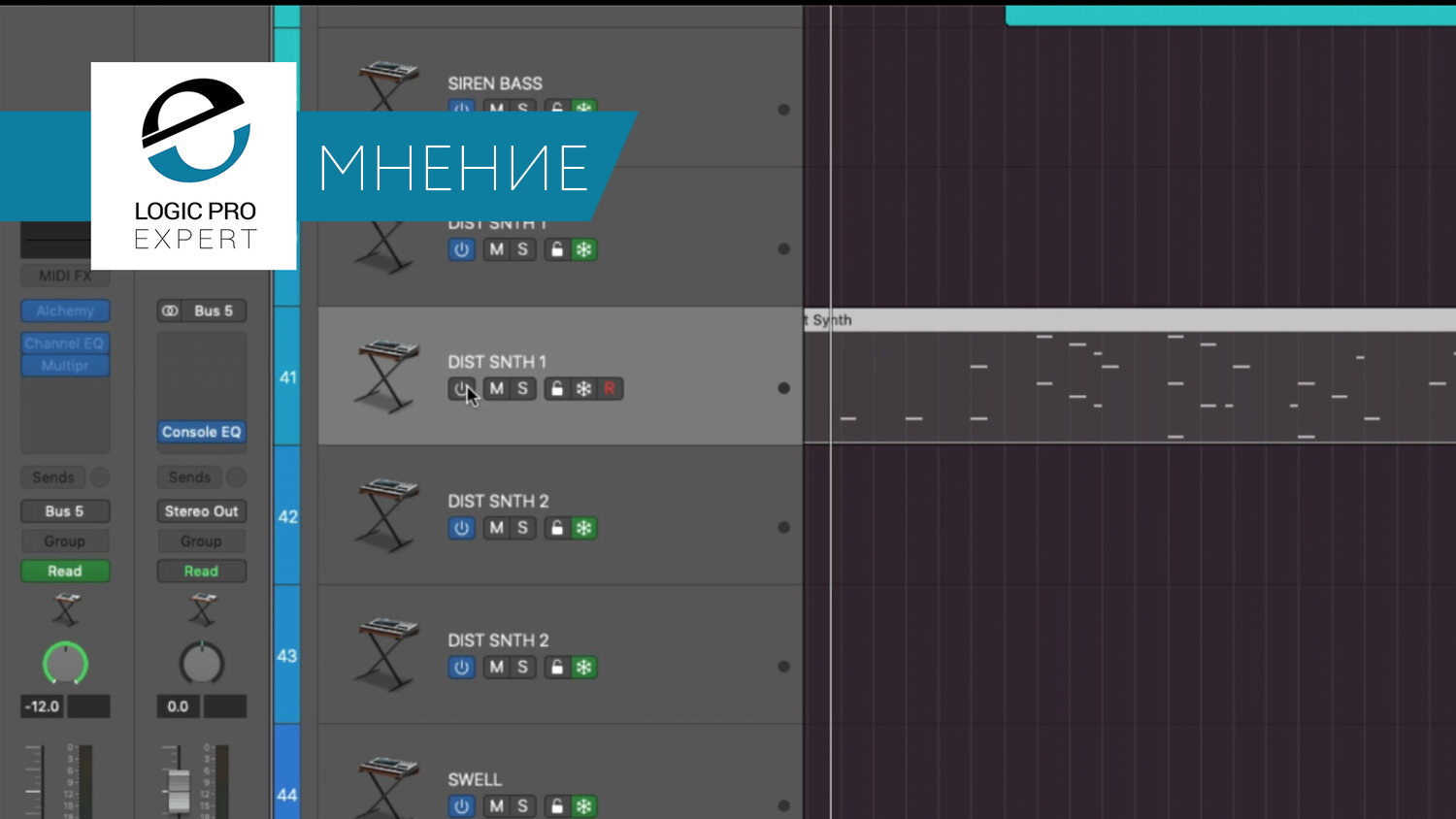Click the SWELL track name
1456x819 pixels.
(x=475, y=780)
